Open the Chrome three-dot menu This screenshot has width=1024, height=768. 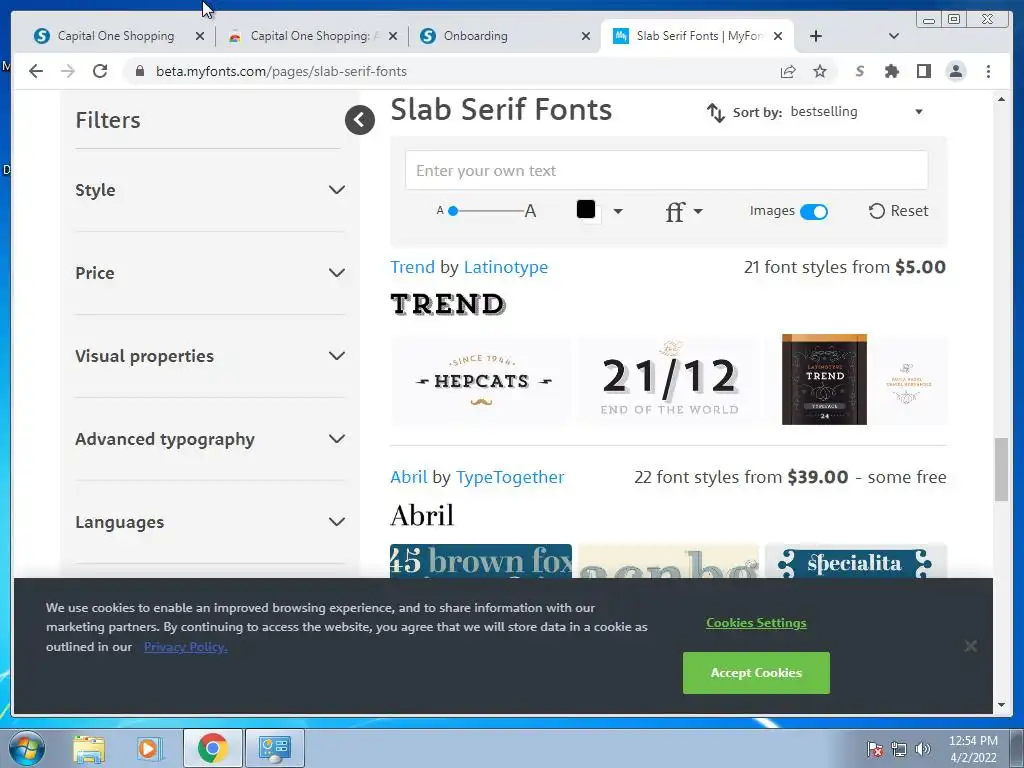point(988,71)
